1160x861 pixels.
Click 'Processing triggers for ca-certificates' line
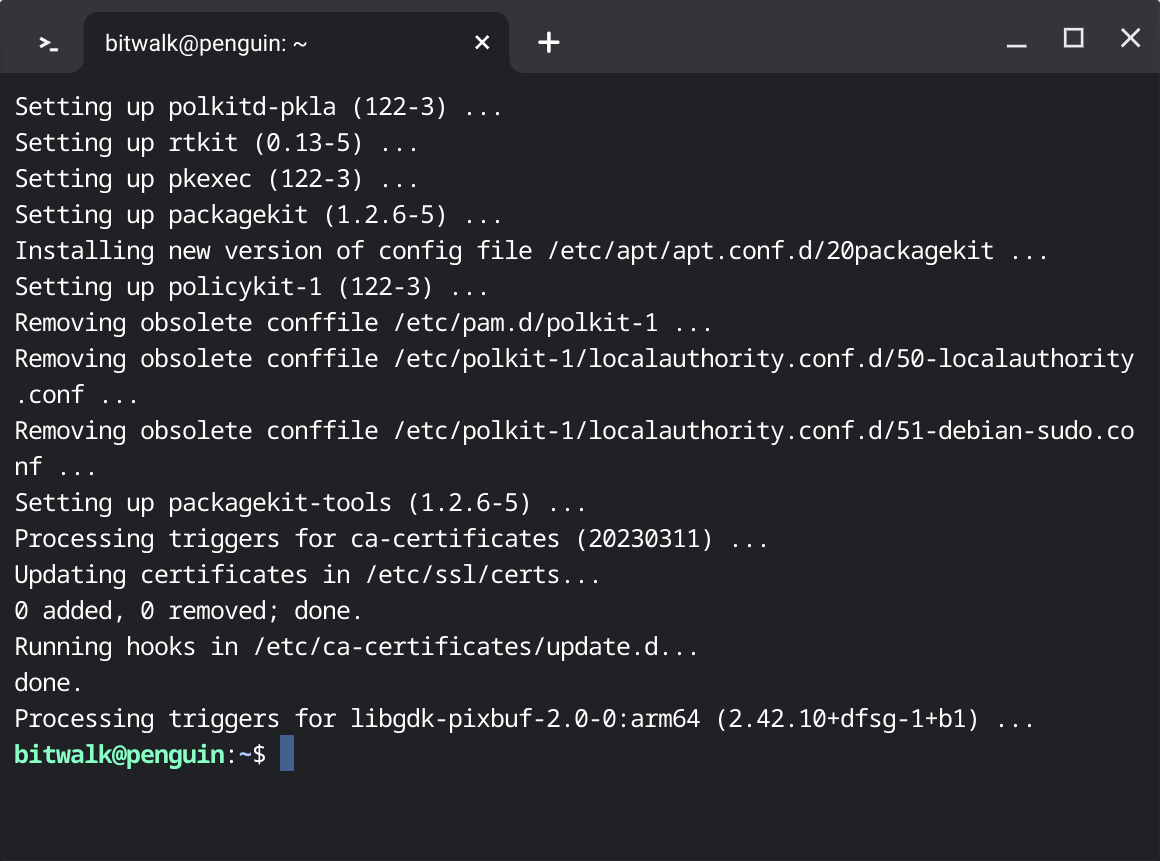(391, 539)
